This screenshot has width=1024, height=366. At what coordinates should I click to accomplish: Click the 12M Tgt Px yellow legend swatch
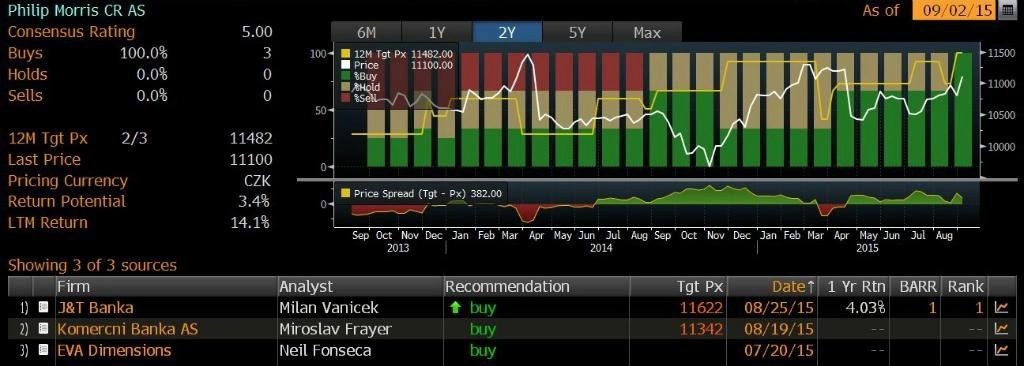click(x=345, y=54)
